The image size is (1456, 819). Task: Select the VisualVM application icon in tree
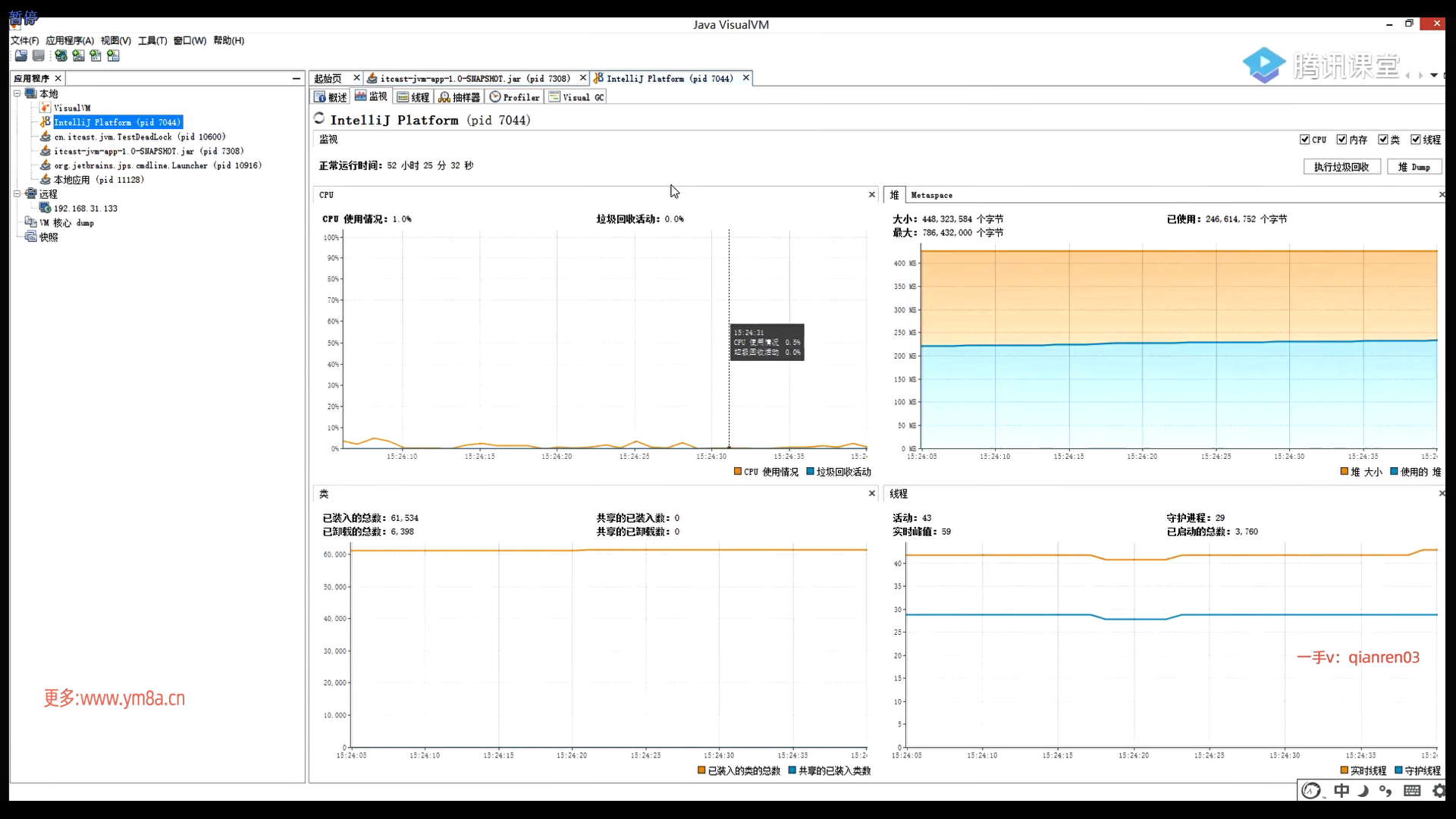(45, 108)
